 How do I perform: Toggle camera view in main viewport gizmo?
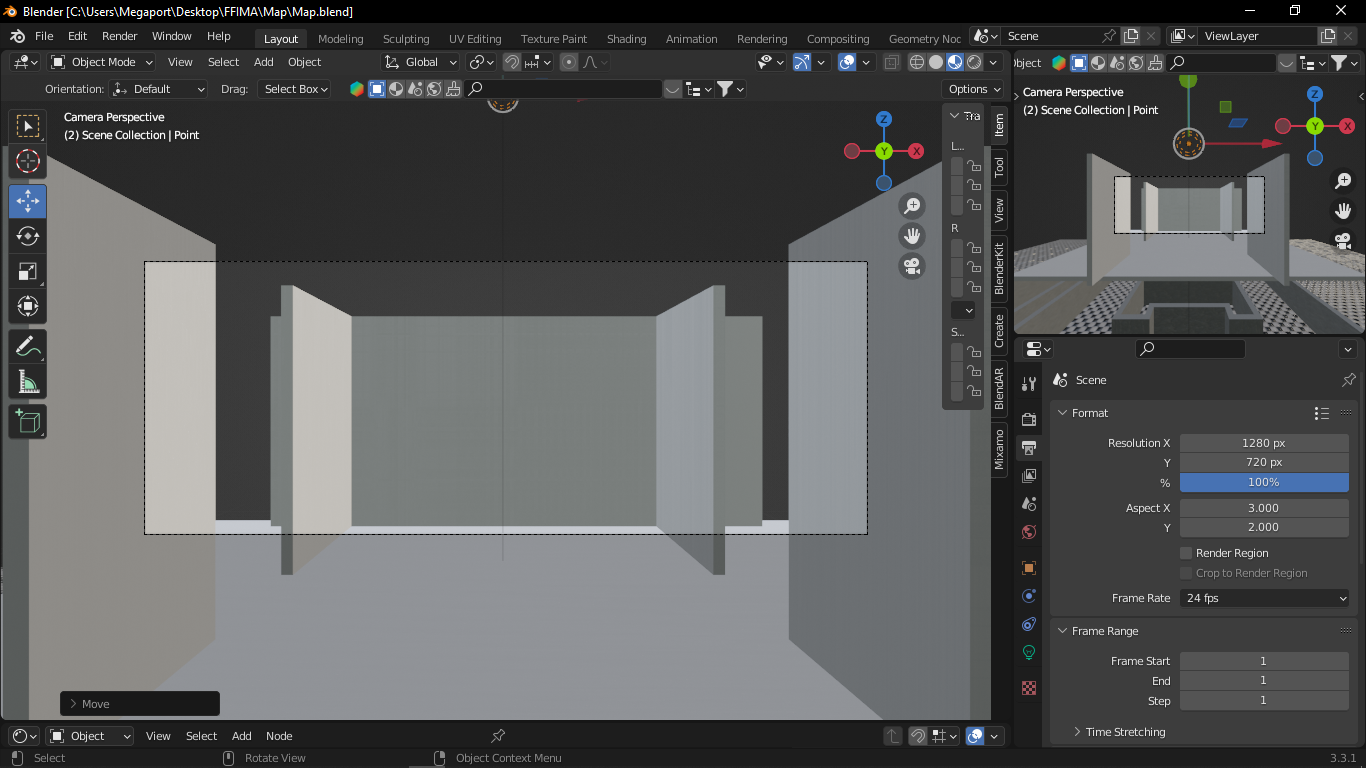(x=912, y=267)
